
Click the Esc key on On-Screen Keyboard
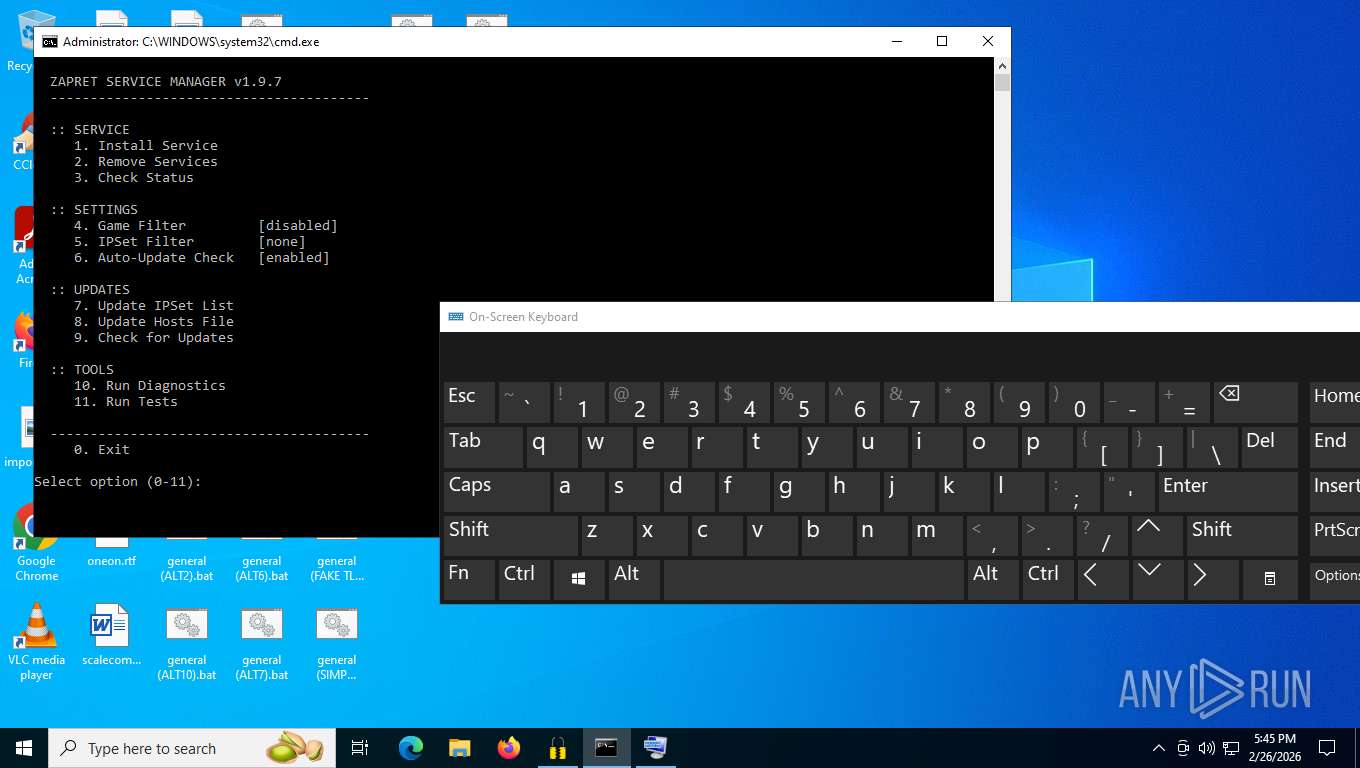coord(469,402)
